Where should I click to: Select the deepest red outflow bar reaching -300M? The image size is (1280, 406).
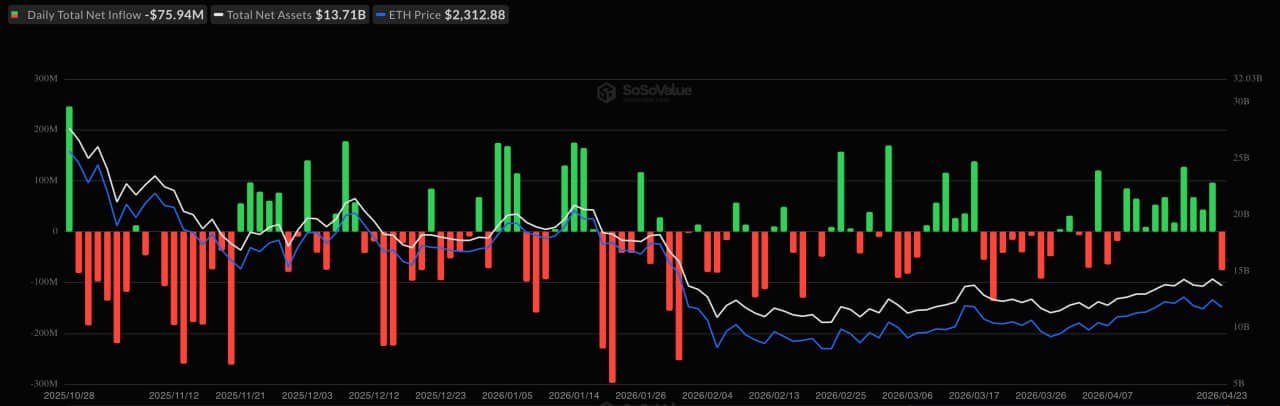pos(612,305)
